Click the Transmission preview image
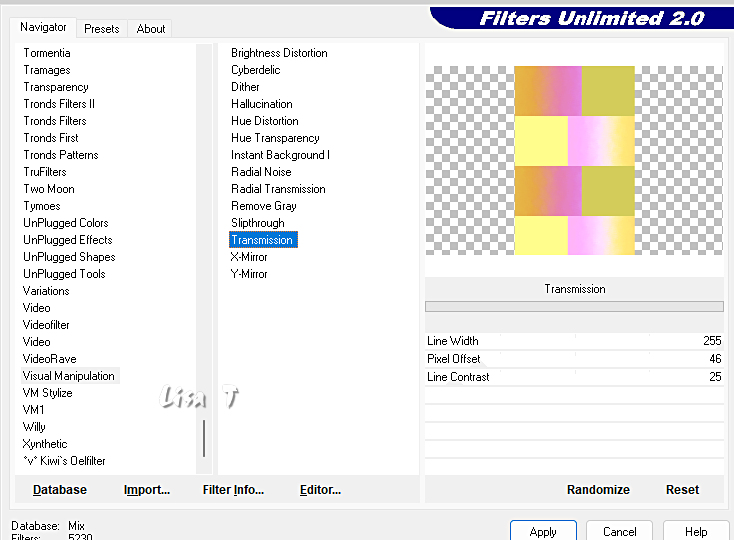The width and height of the screenshot is (734, 540). click(x=574, y=161)
